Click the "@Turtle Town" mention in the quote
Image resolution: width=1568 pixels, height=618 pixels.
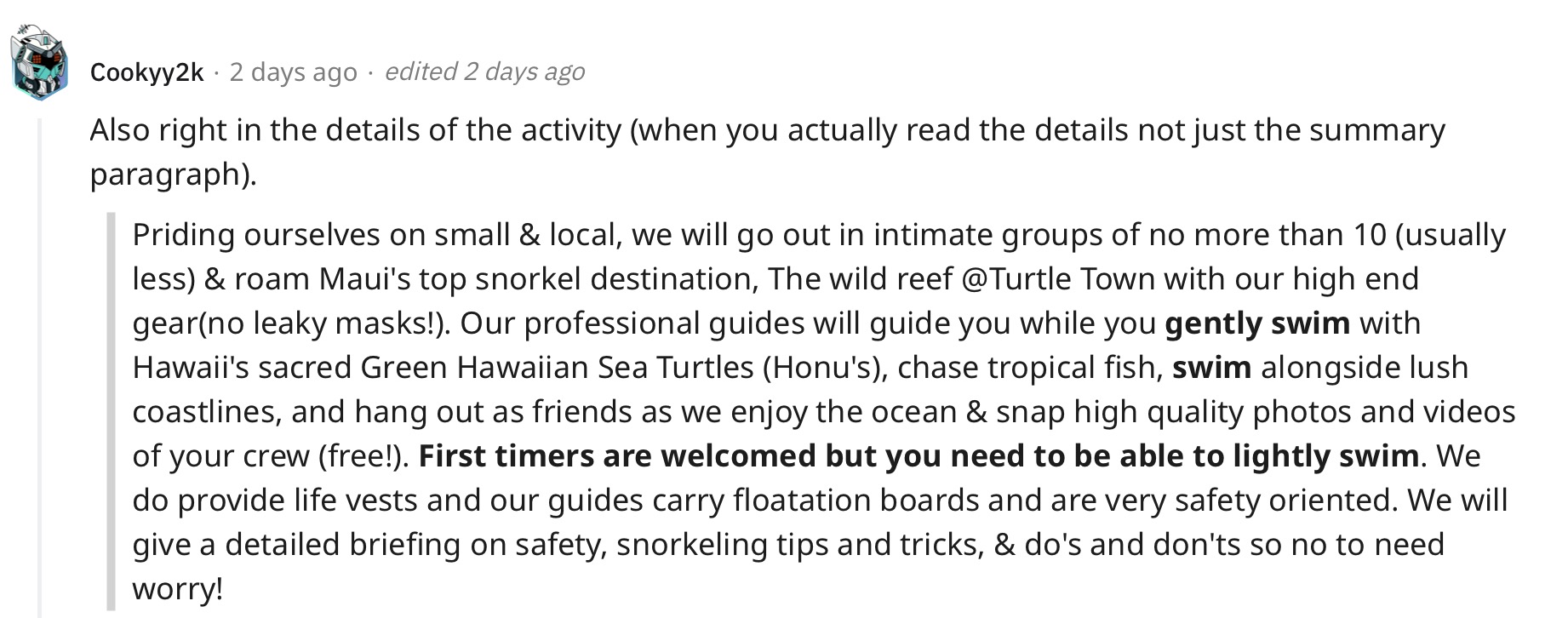1058,279
